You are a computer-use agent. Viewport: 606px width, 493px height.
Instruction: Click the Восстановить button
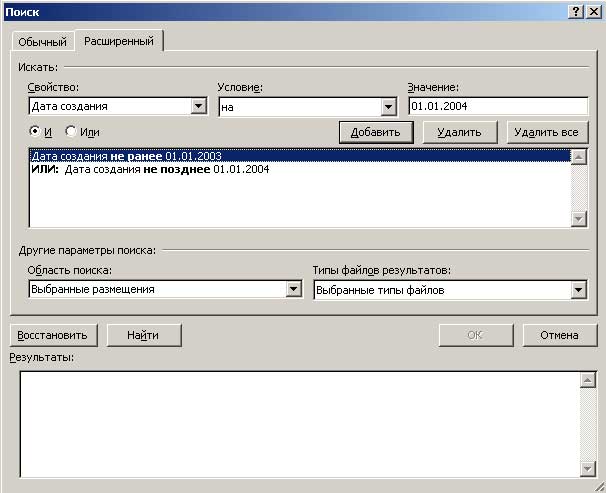click(53, 335)
